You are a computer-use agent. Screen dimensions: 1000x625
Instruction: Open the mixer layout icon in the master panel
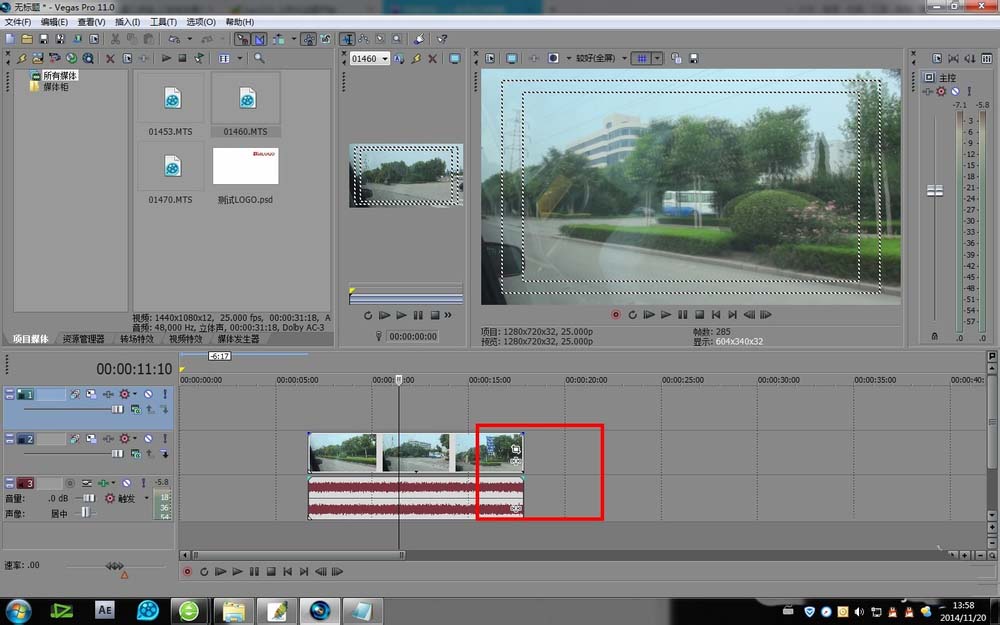[987, 58]
